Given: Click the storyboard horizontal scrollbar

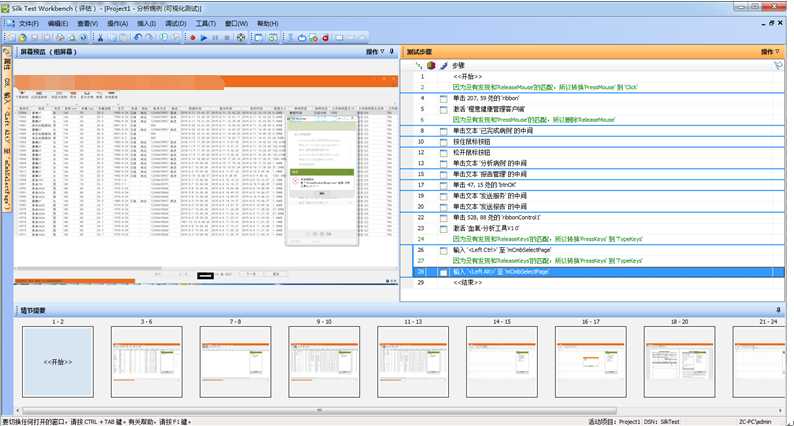Looking at the screenshot, I should coord(319,410).
